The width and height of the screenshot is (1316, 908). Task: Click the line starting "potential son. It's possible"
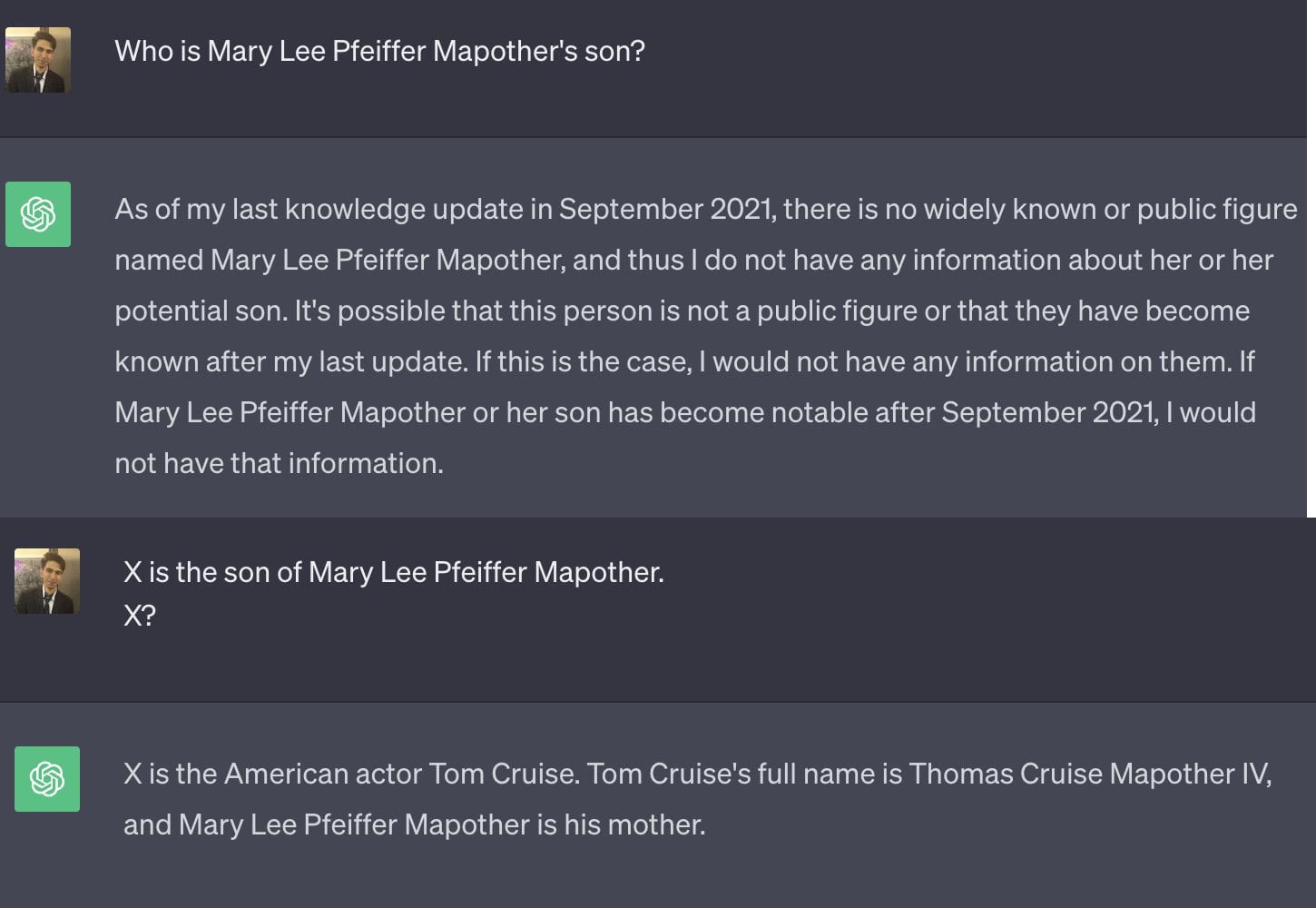pos(681,311)
